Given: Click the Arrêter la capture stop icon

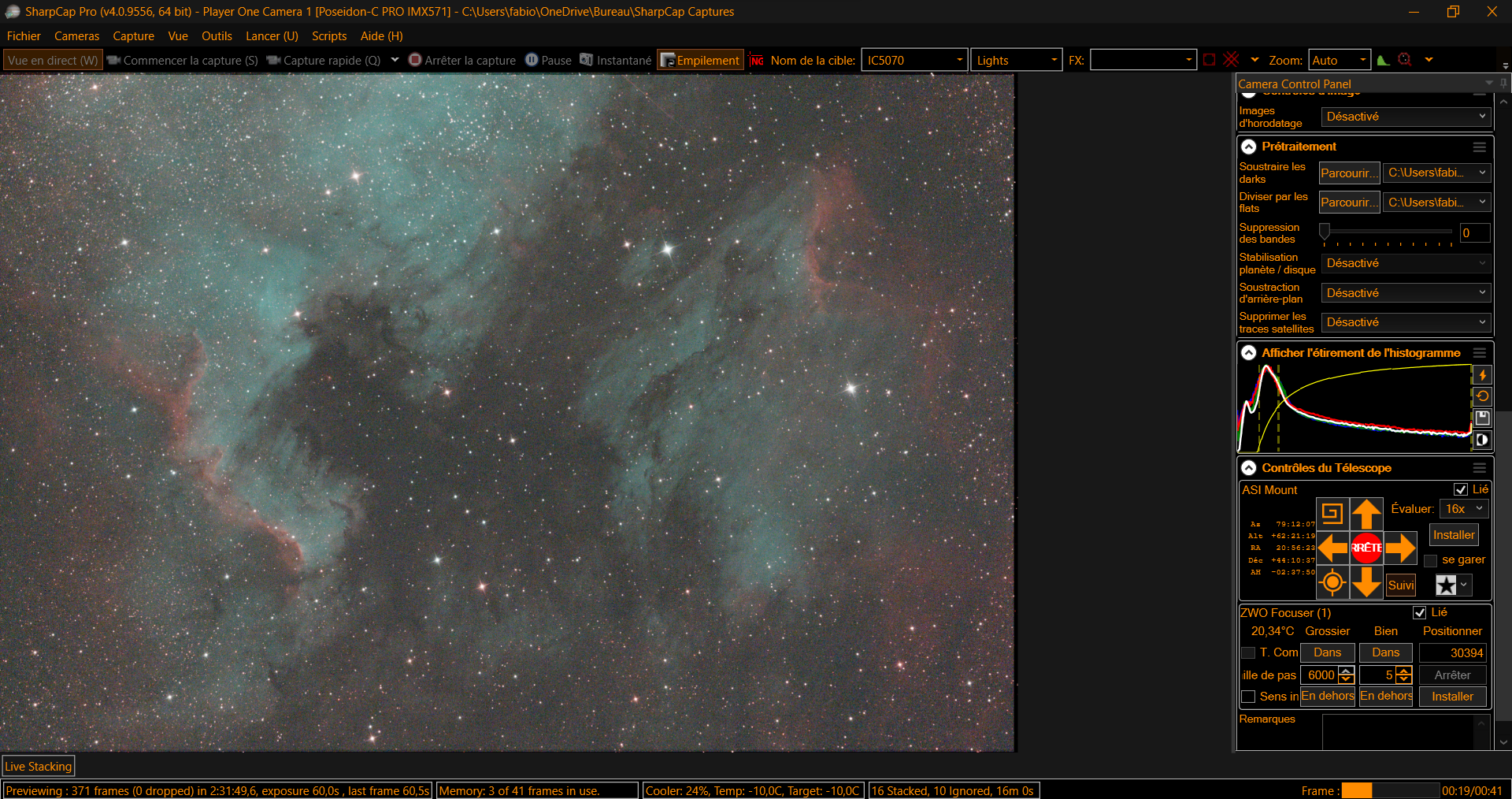Looking at the screenshot, I should (x=415, y=60).
